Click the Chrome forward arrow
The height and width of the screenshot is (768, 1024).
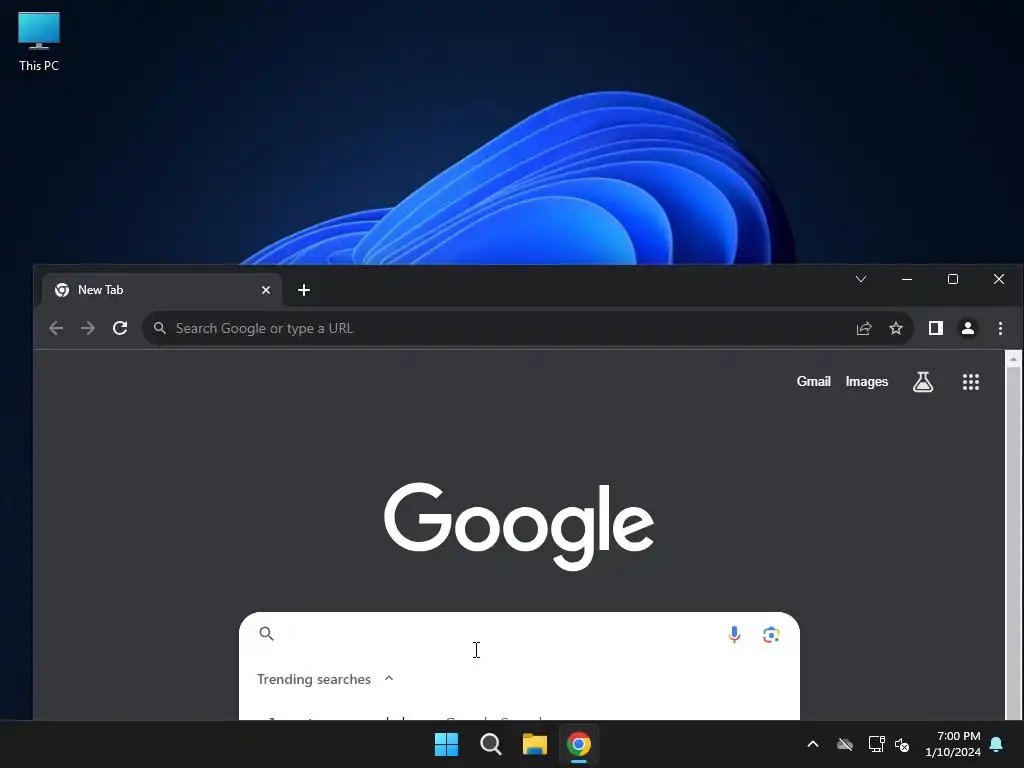(x=88, y=328)
